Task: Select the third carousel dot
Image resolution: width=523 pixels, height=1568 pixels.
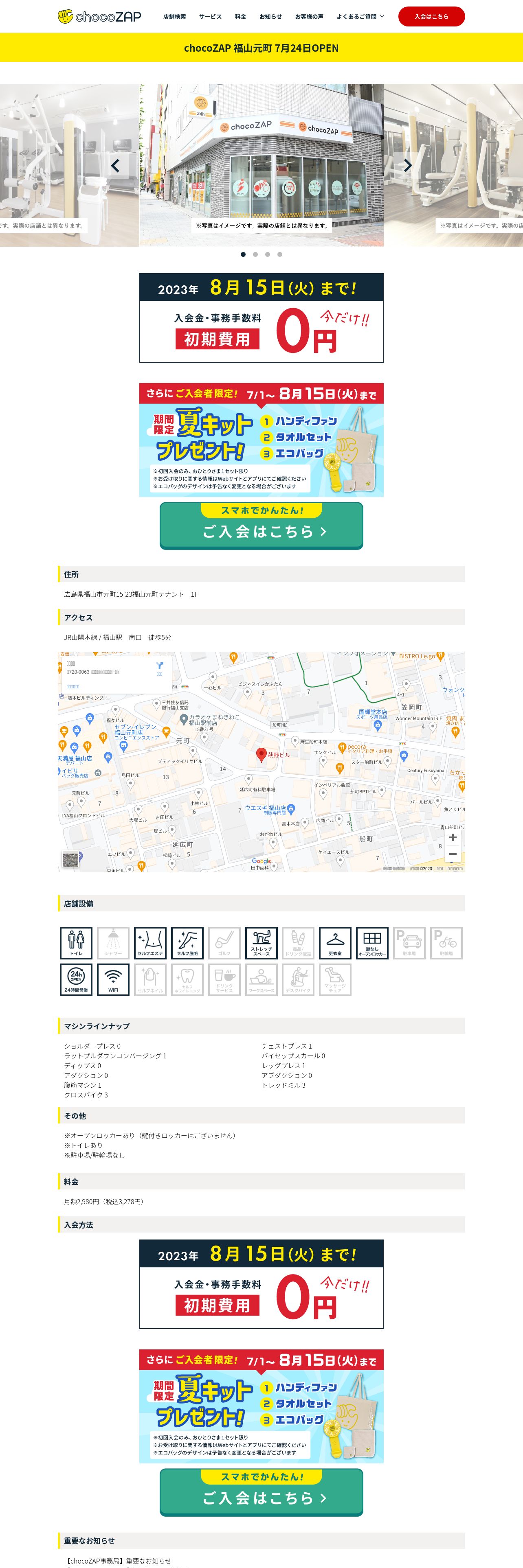Action: (267, 254)
